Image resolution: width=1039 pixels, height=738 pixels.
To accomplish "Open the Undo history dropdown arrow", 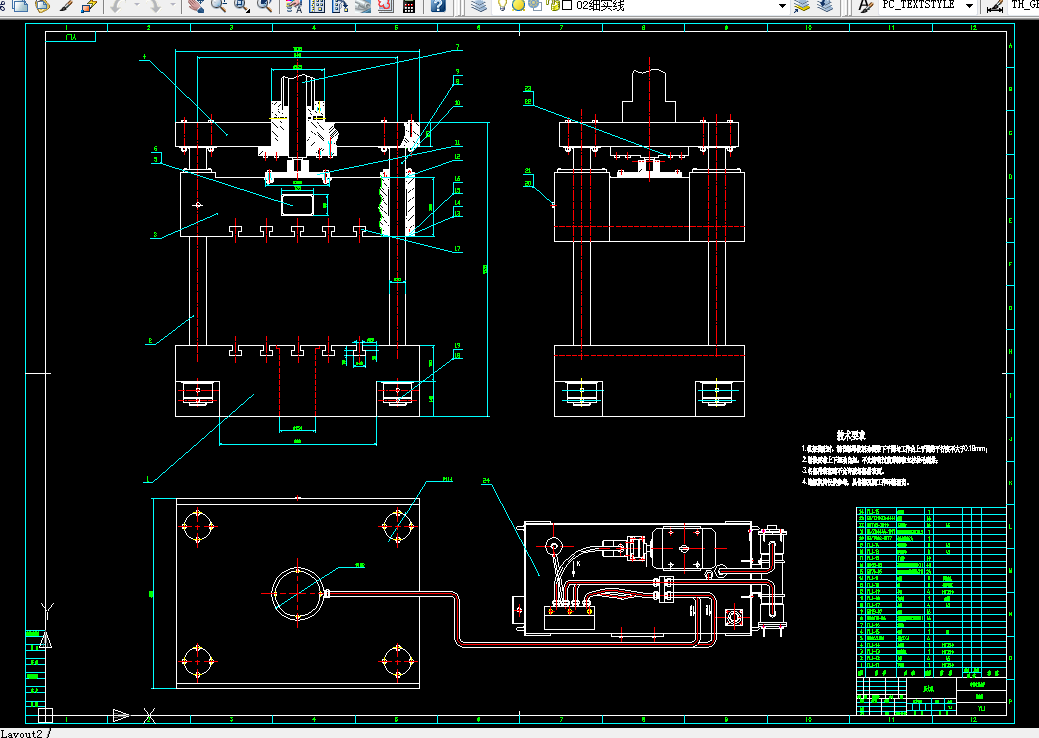I will point(135,6).
